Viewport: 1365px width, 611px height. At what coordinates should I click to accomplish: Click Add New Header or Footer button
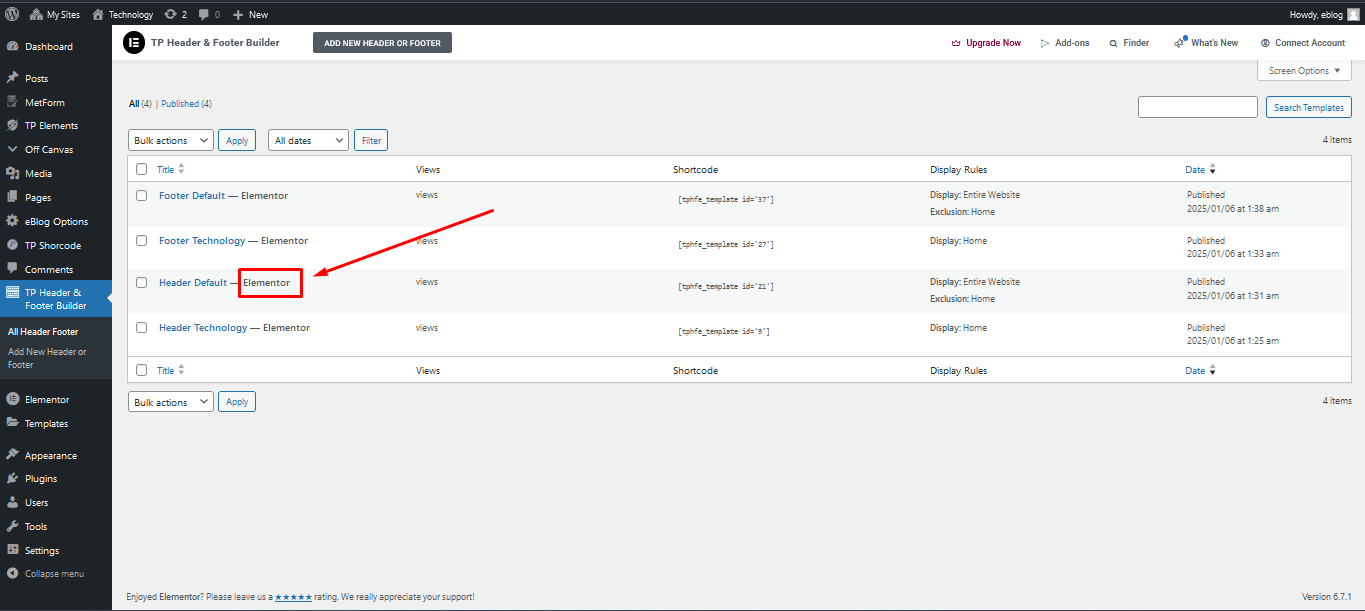[382, 43]
